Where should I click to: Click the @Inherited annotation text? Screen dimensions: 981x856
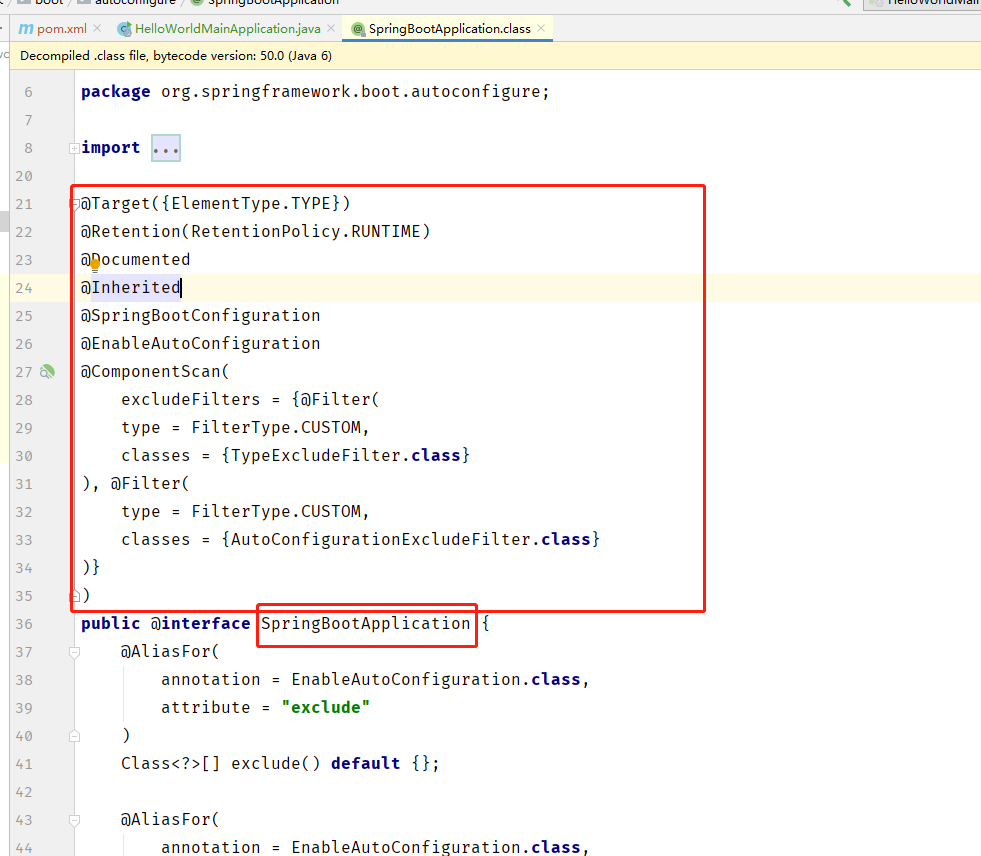pos(131,288)
